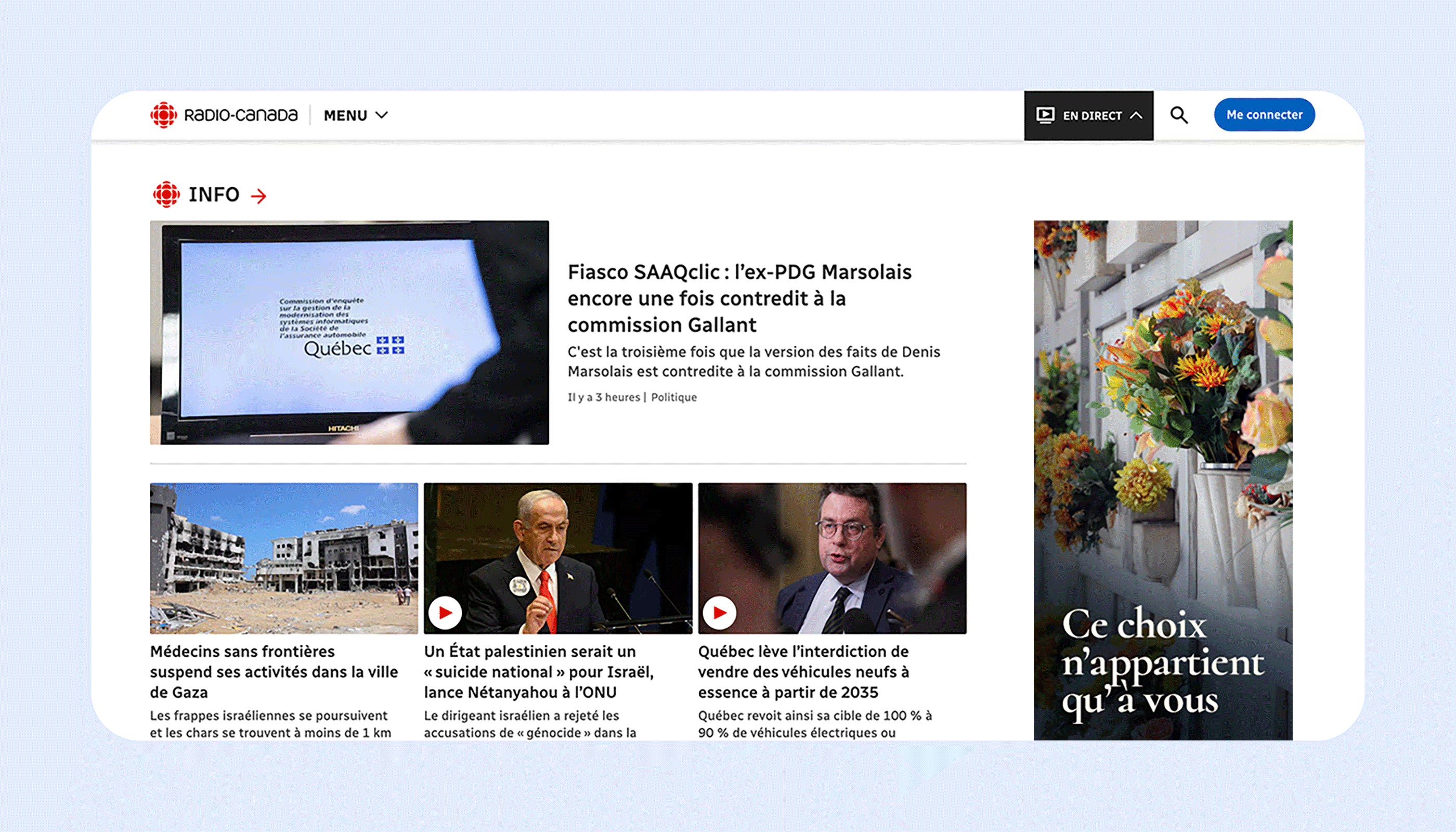
Task: Open the Politique category link
Action: (x=674, y=397)
